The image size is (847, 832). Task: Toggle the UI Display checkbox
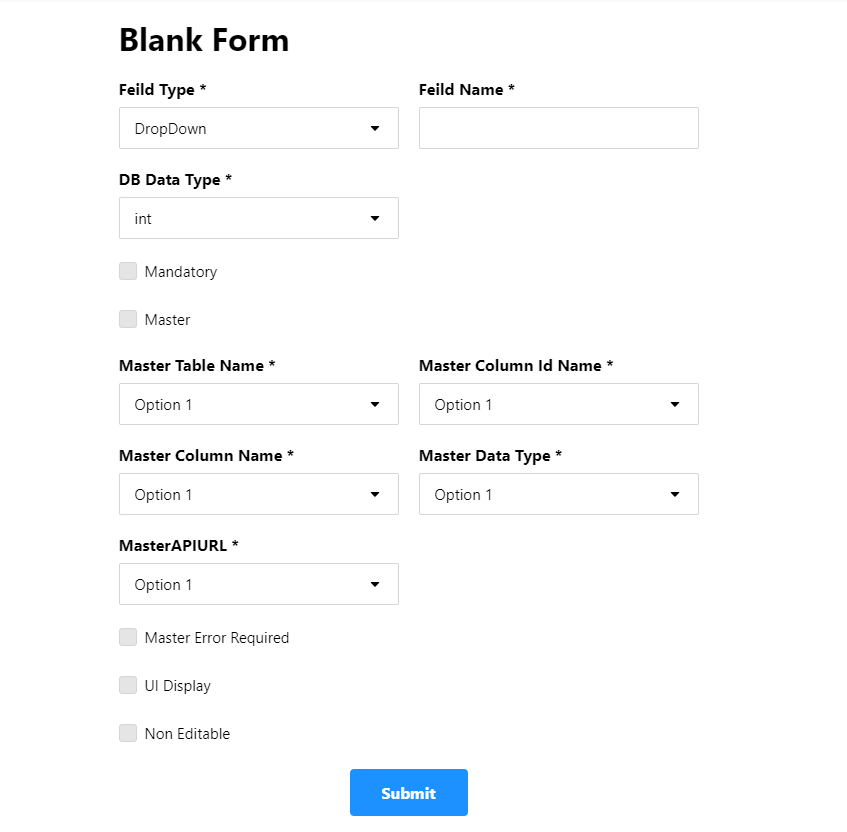pyautogui.click(x=128, y=685)
